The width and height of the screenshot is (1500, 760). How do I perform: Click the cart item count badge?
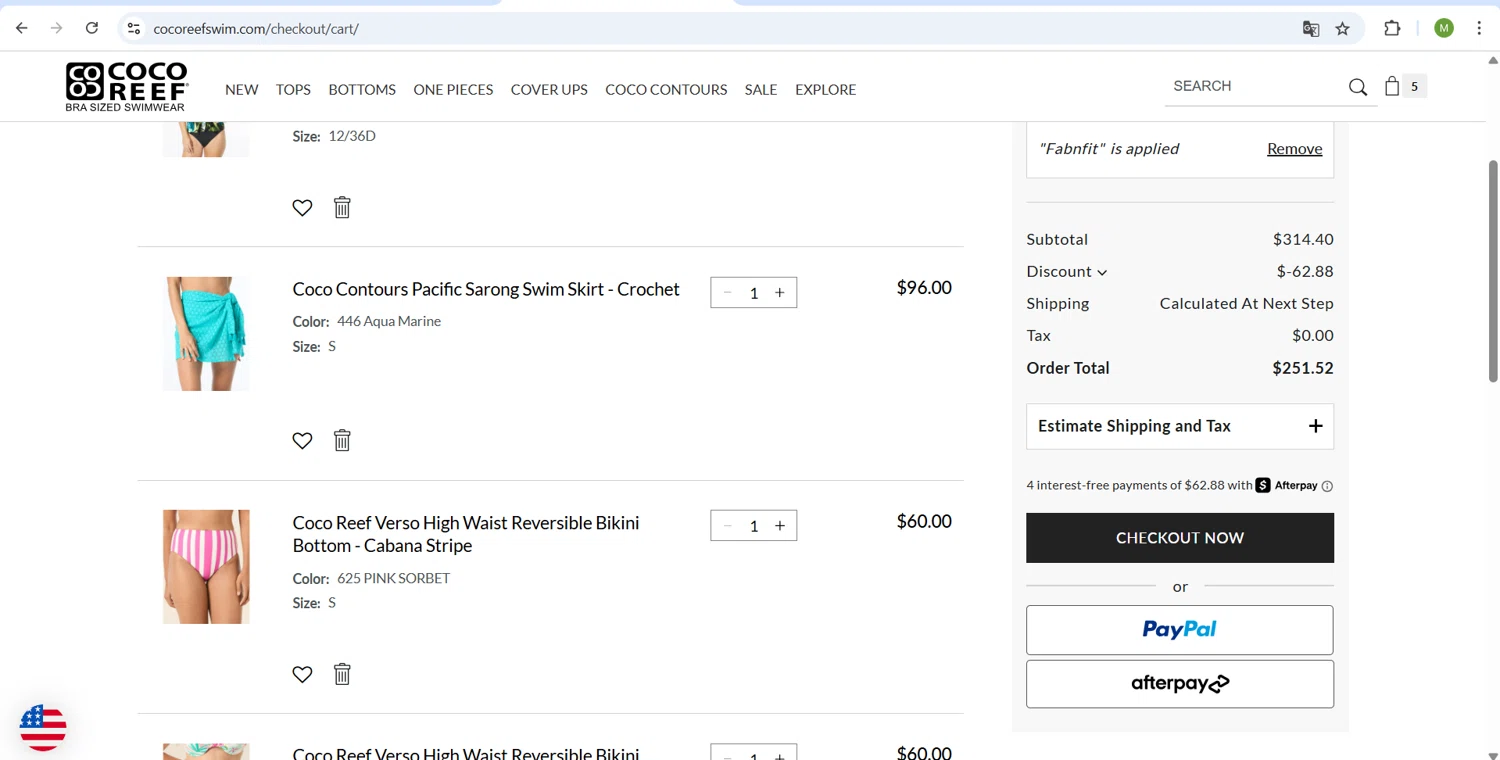pyautogui.click(x=1414, y=86)
